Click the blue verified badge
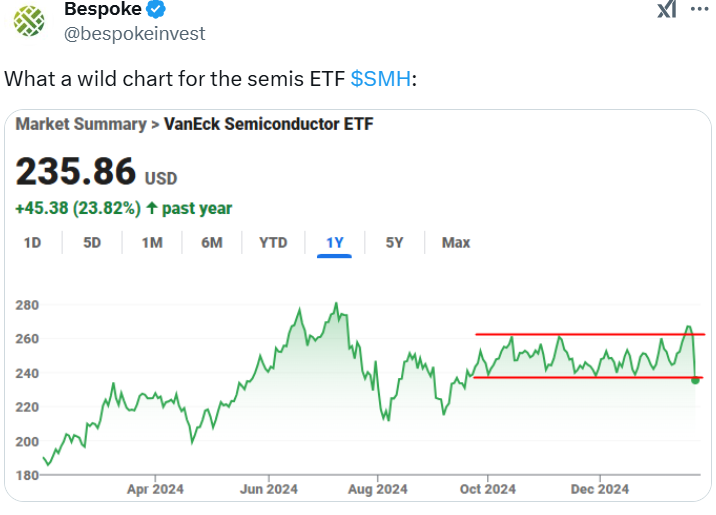This screenshot has height=515, width=716. (156, 9)
